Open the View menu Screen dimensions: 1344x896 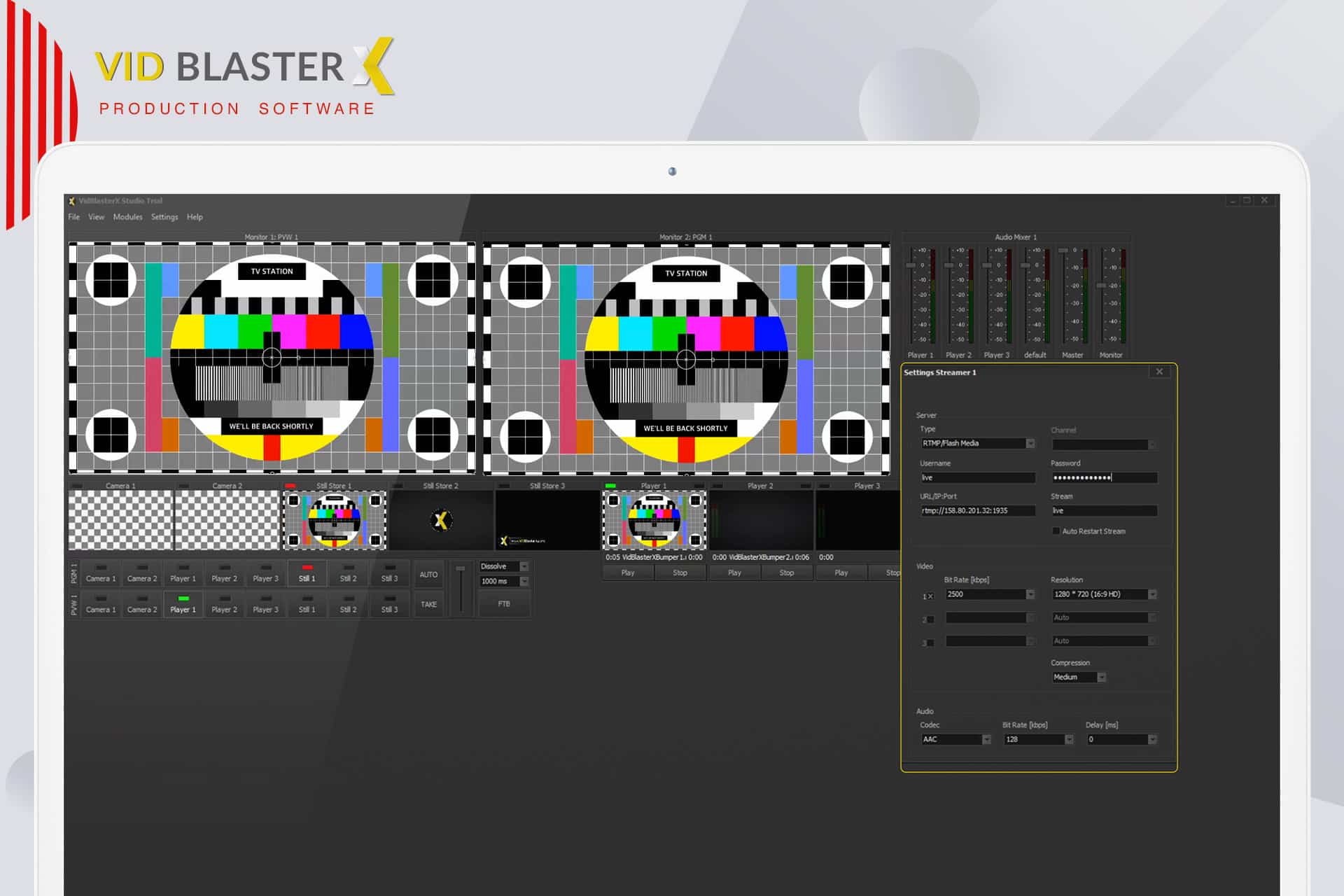96,217
